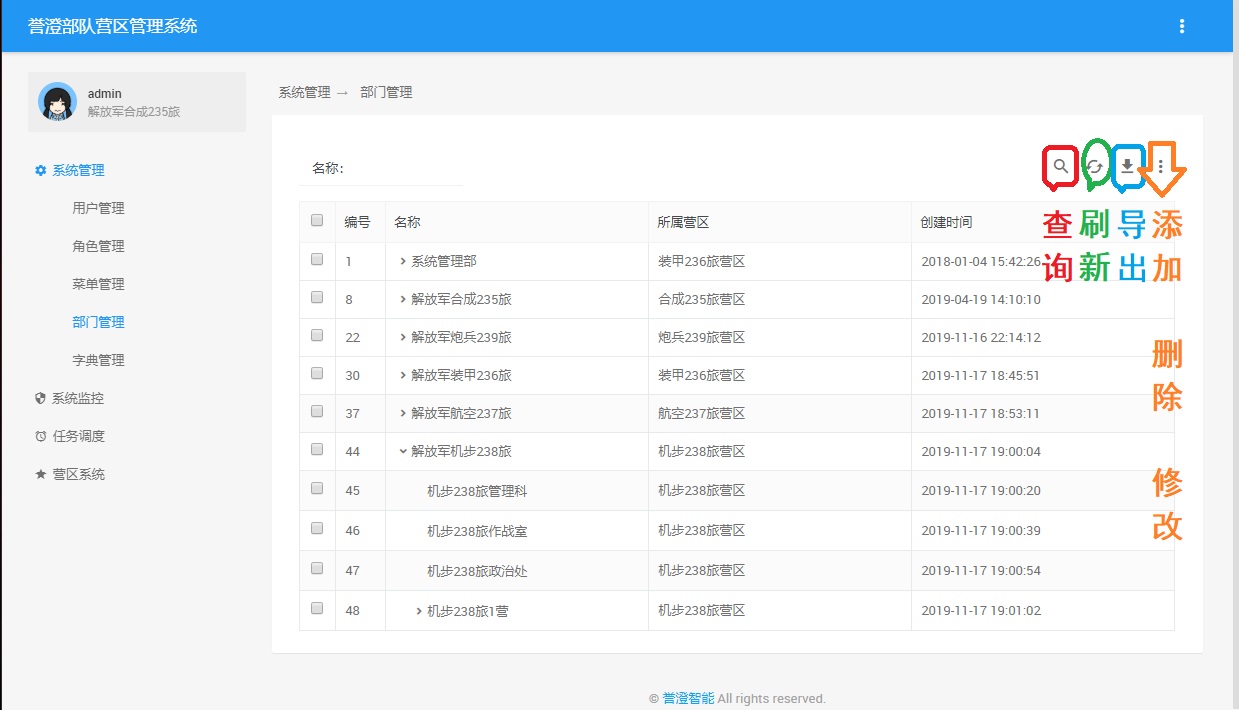Check the checkbox for 系统管理部 row
This screenshot has height=710, width=1239.
[316, 258]
